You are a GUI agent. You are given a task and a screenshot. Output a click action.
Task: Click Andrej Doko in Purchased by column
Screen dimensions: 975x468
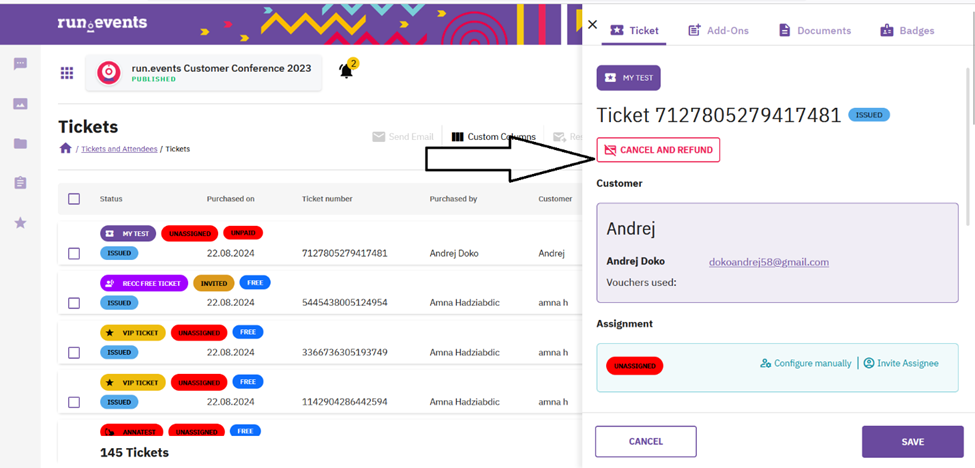[x=454, y=253]
